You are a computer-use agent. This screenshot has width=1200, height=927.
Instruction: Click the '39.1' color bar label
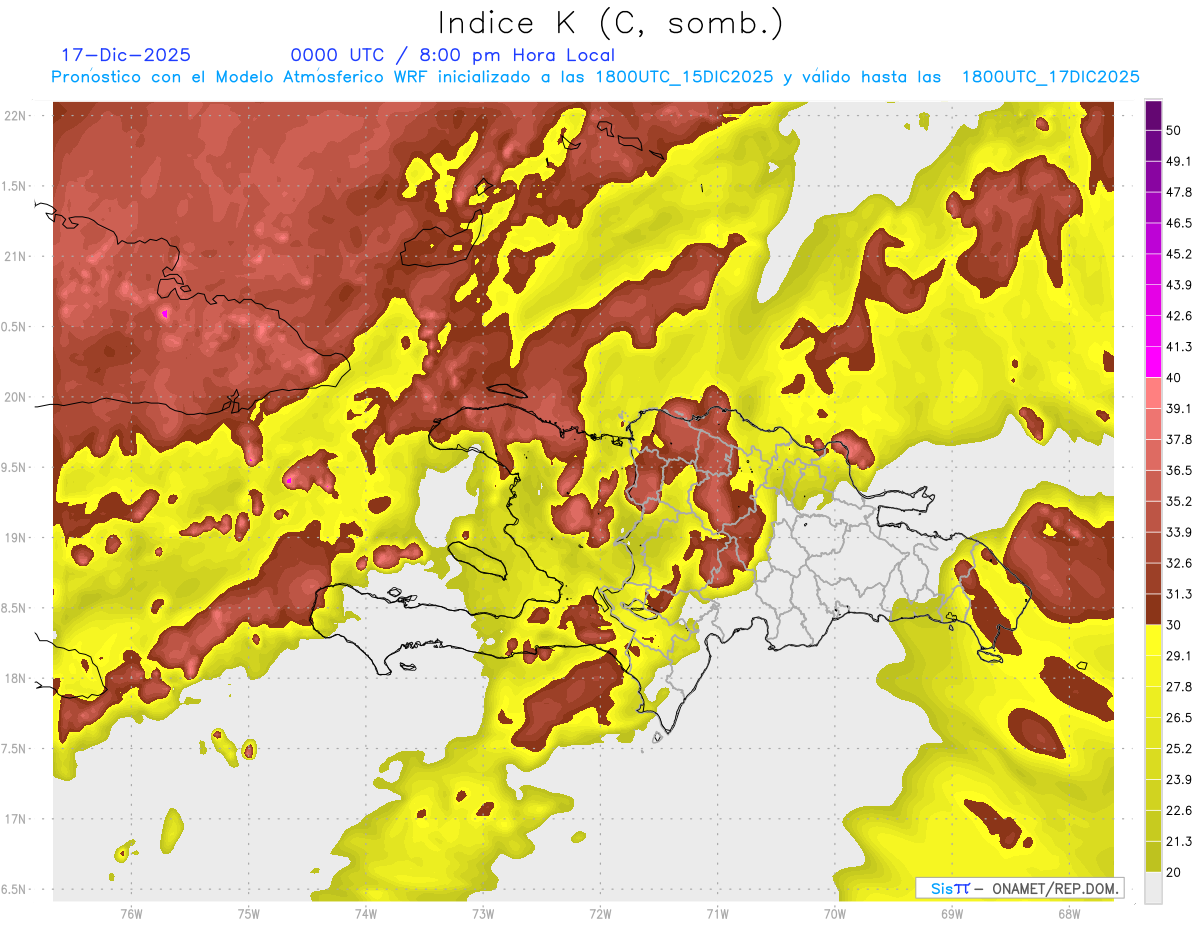pyautogui.click(x=1179, y=408)
